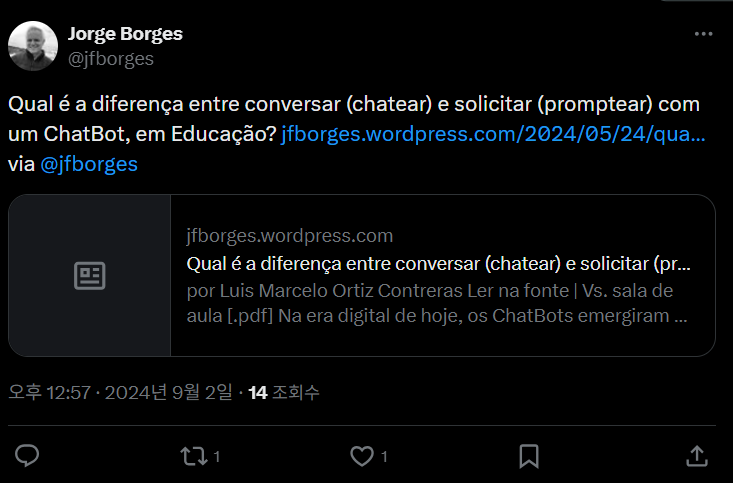Viewport: 733px width, 483px height.
Task: Click the repost count number 1
Action: (216, 456)
